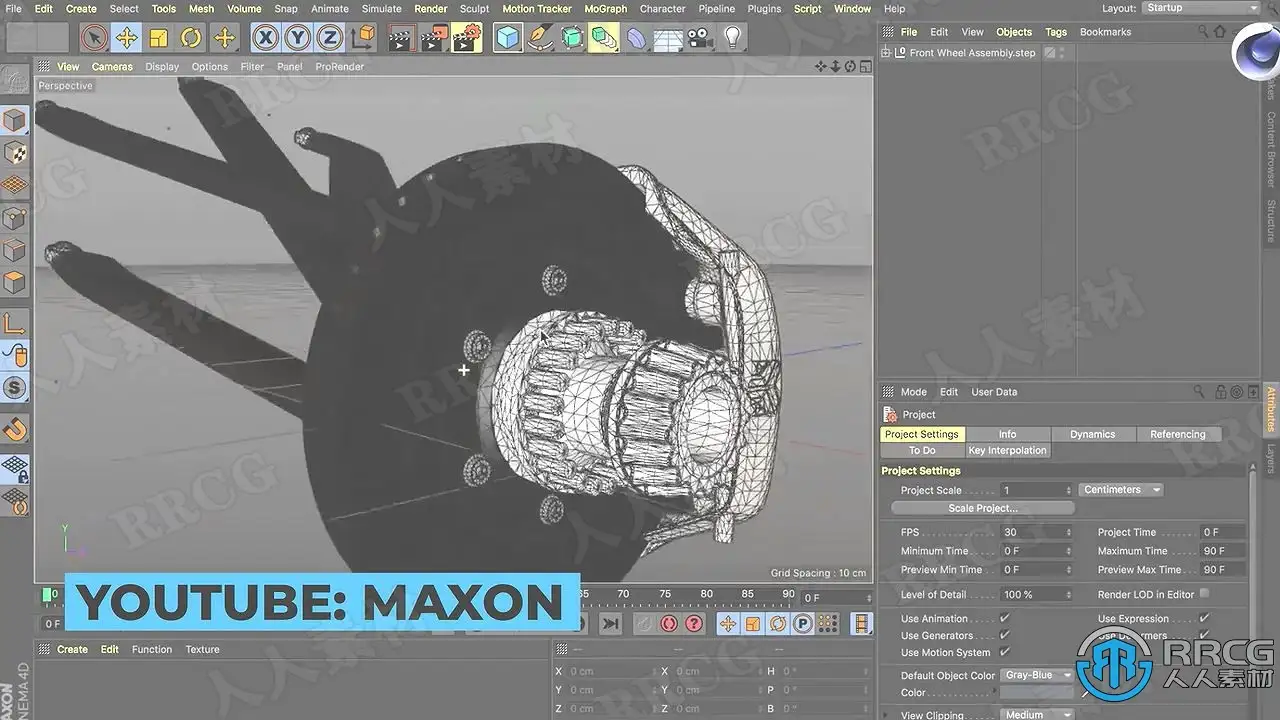Untick the Use Animation checkbox

(x=1005, y=619)
